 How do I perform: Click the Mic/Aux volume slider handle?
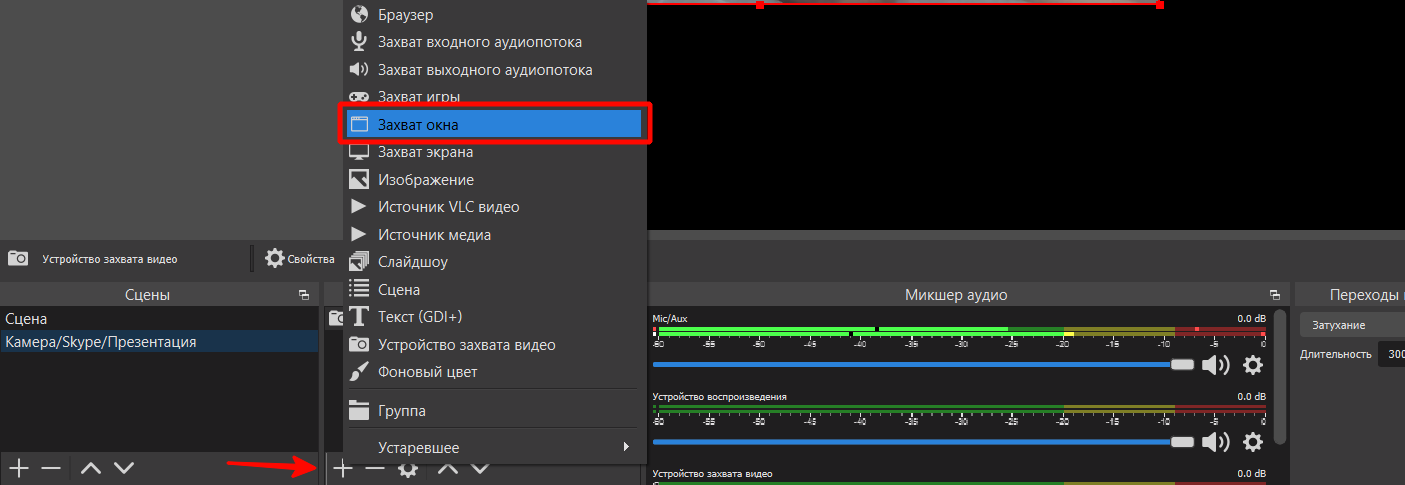click(x=1182, y=365)
